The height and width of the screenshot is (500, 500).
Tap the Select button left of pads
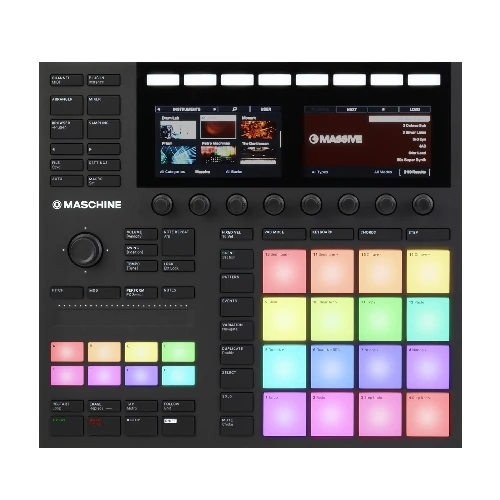tap(237, 378)
